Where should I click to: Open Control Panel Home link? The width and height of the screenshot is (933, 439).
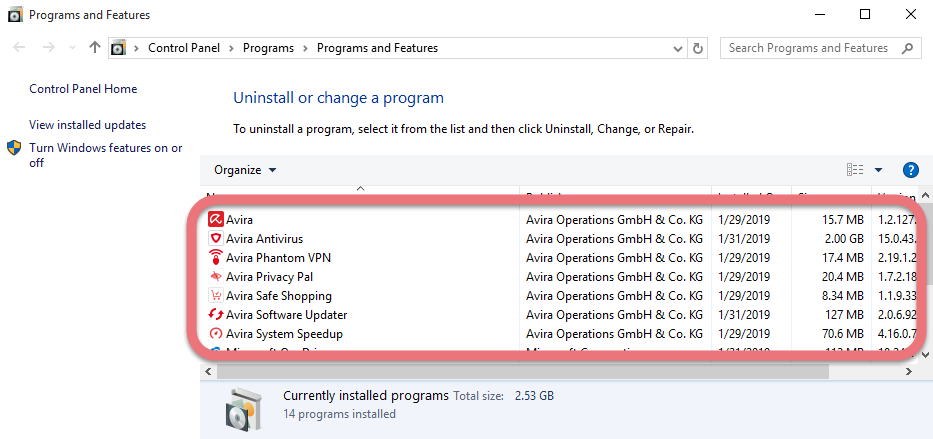click(x=83, y=89)
